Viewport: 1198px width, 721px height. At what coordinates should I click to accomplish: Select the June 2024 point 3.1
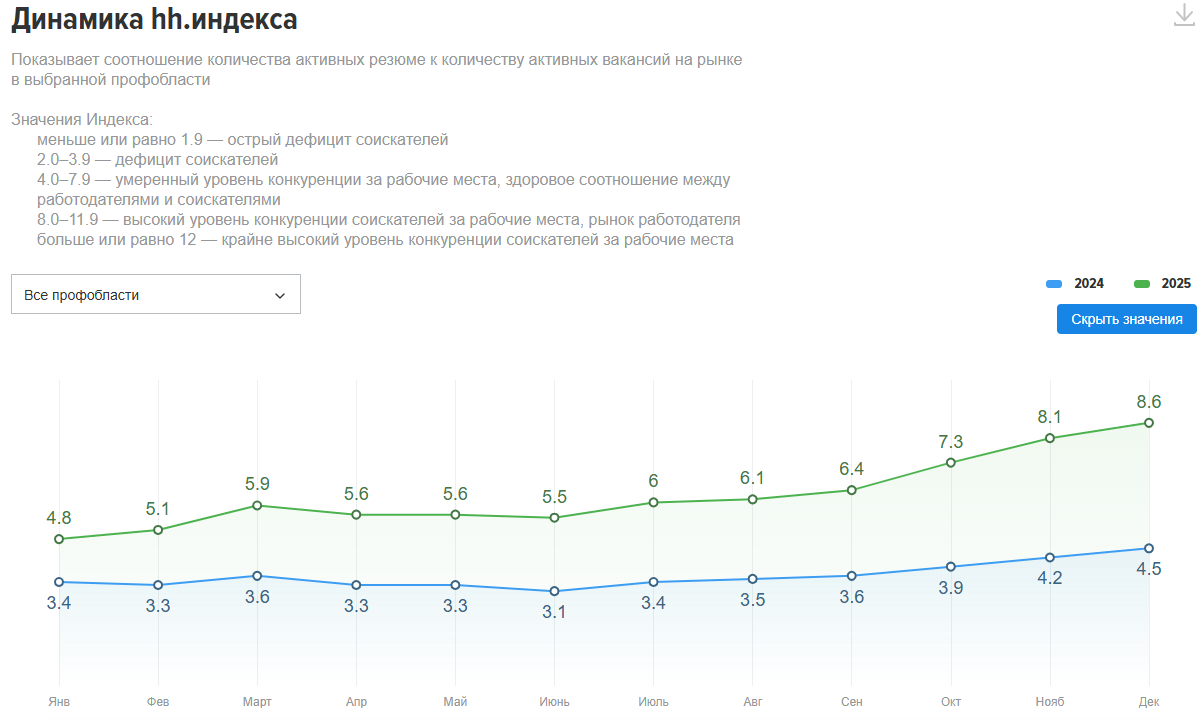(554, 591)
